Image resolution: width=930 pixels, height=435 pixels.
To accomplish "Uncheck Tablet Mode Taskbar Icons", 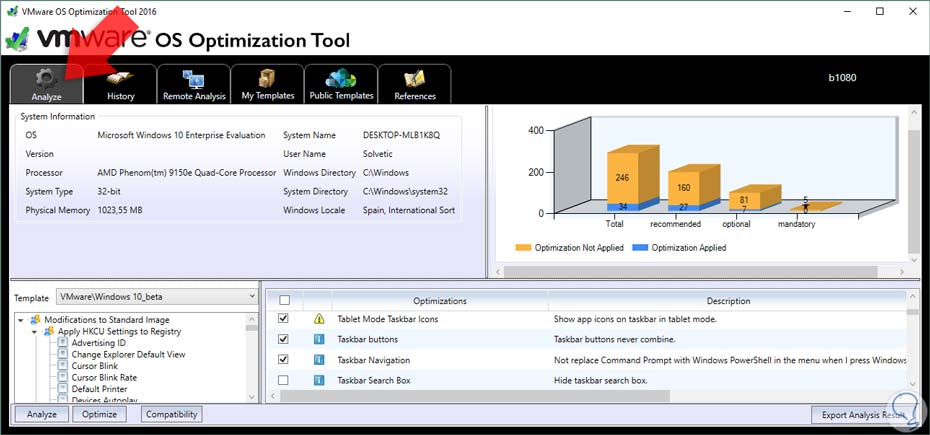I will [284, 319].
